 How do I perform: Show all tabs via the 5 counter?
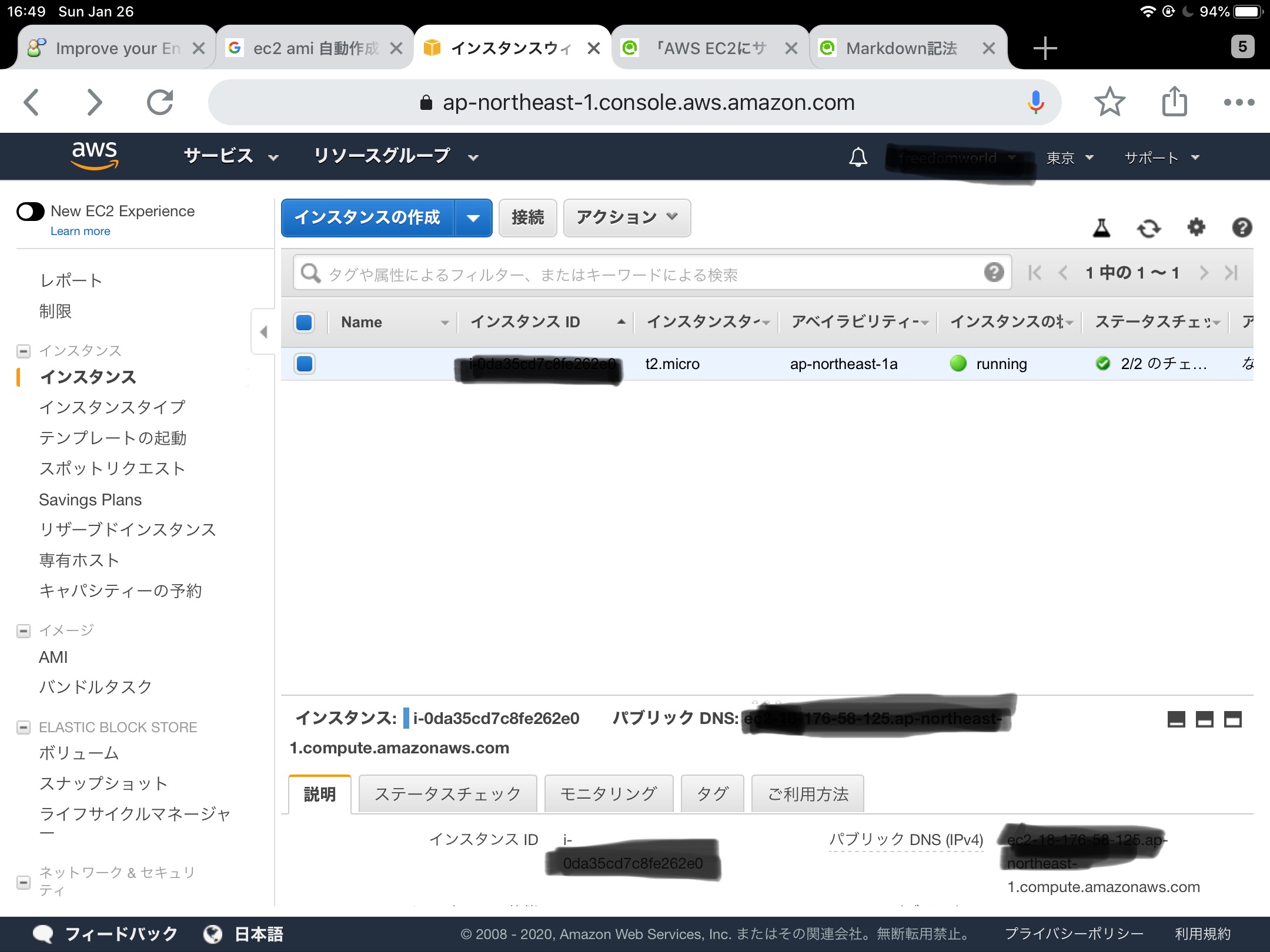tap(1242, 47)
